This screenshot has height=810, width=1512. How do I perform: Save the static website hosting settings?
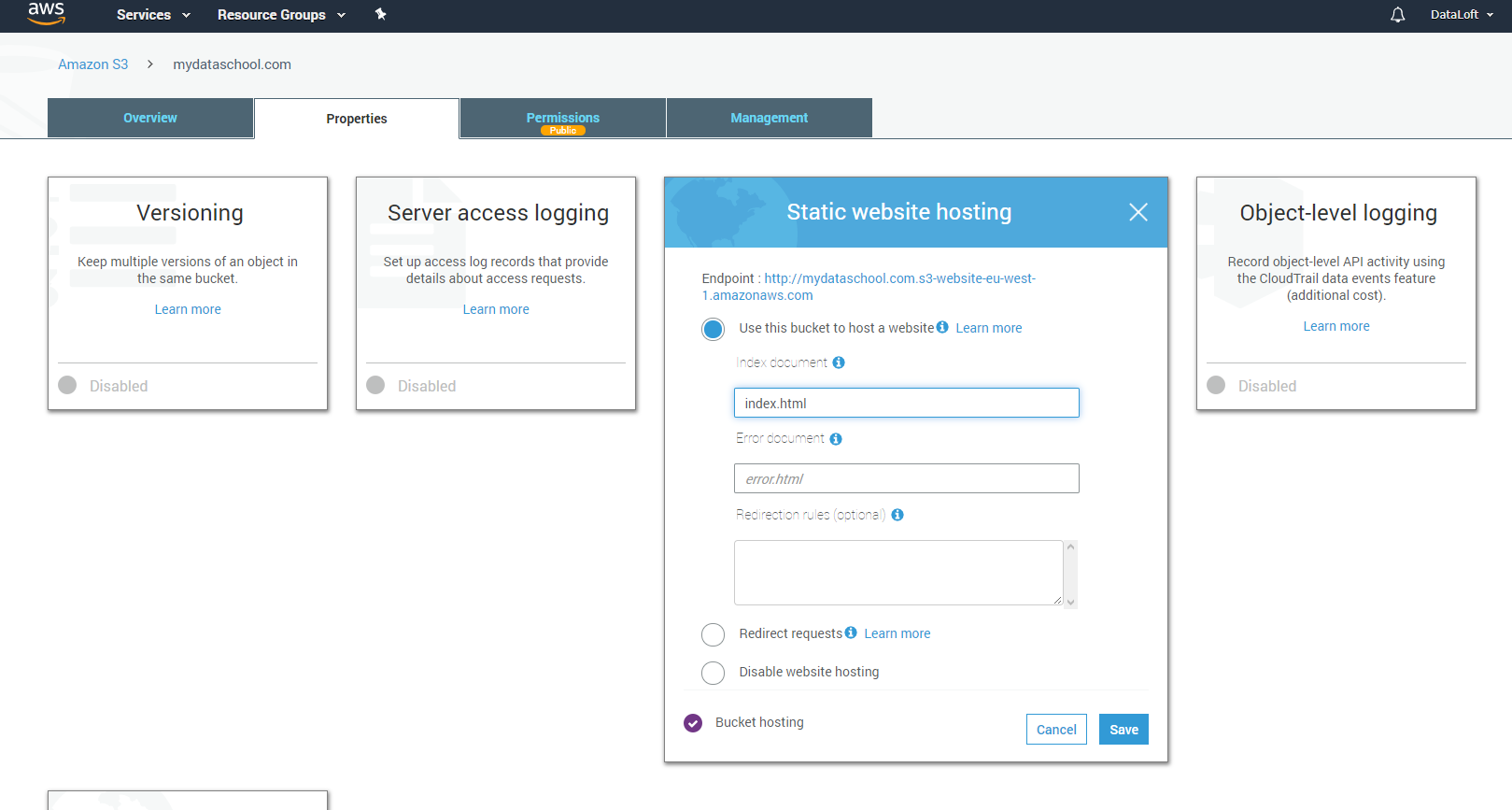pos(1123,730)
